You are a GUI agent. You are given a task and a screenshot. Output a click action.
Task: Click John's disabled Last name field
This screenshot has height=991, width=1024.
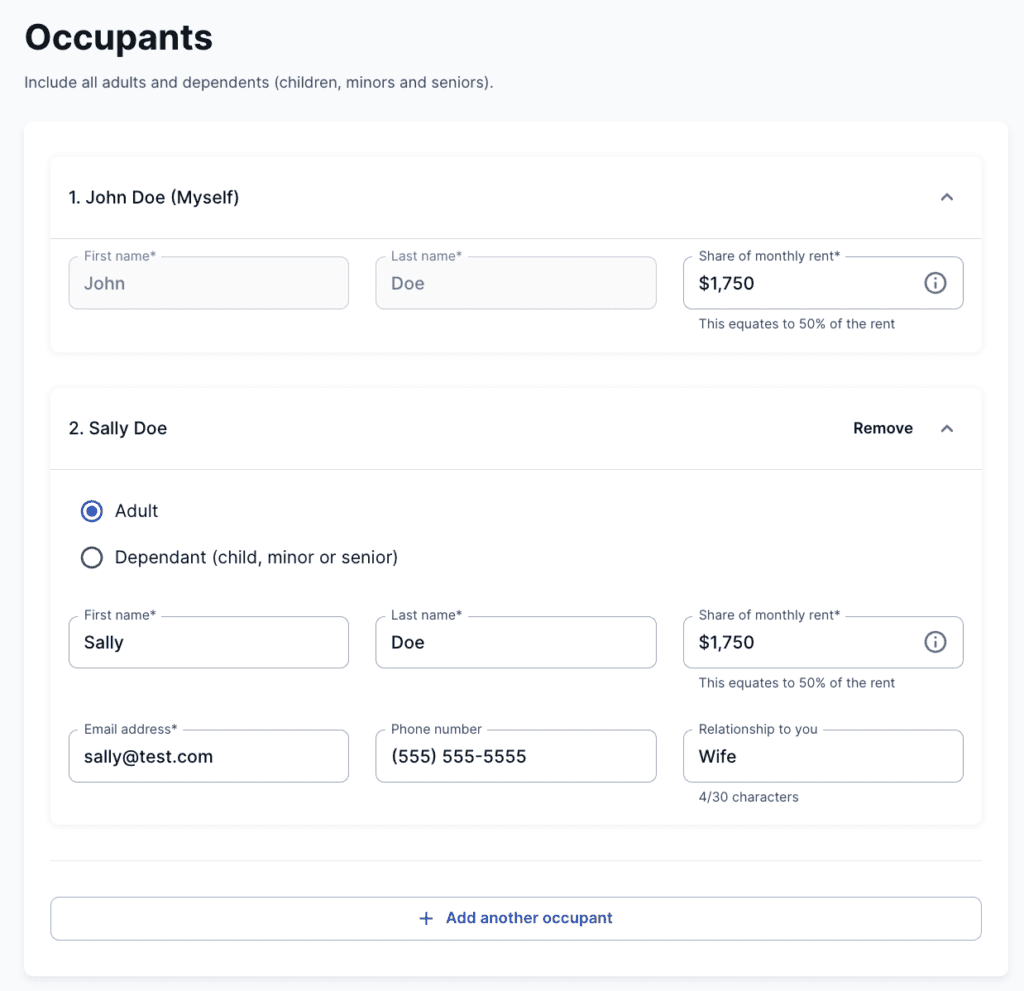[x=515, y=283]
